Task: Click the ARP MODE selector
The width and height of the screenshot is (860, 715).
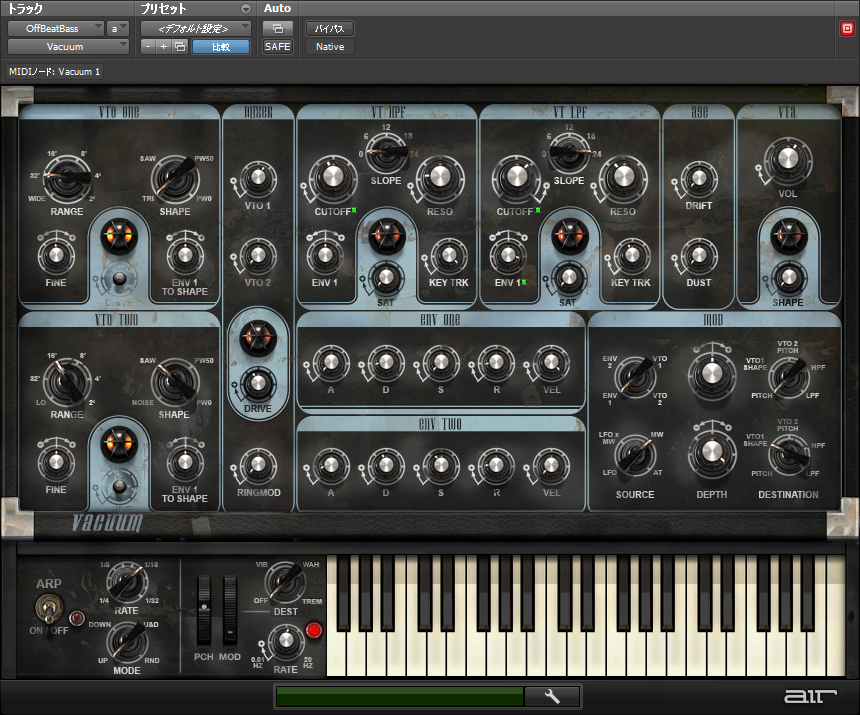Action: pyautogui.click(x=127, y=642)
